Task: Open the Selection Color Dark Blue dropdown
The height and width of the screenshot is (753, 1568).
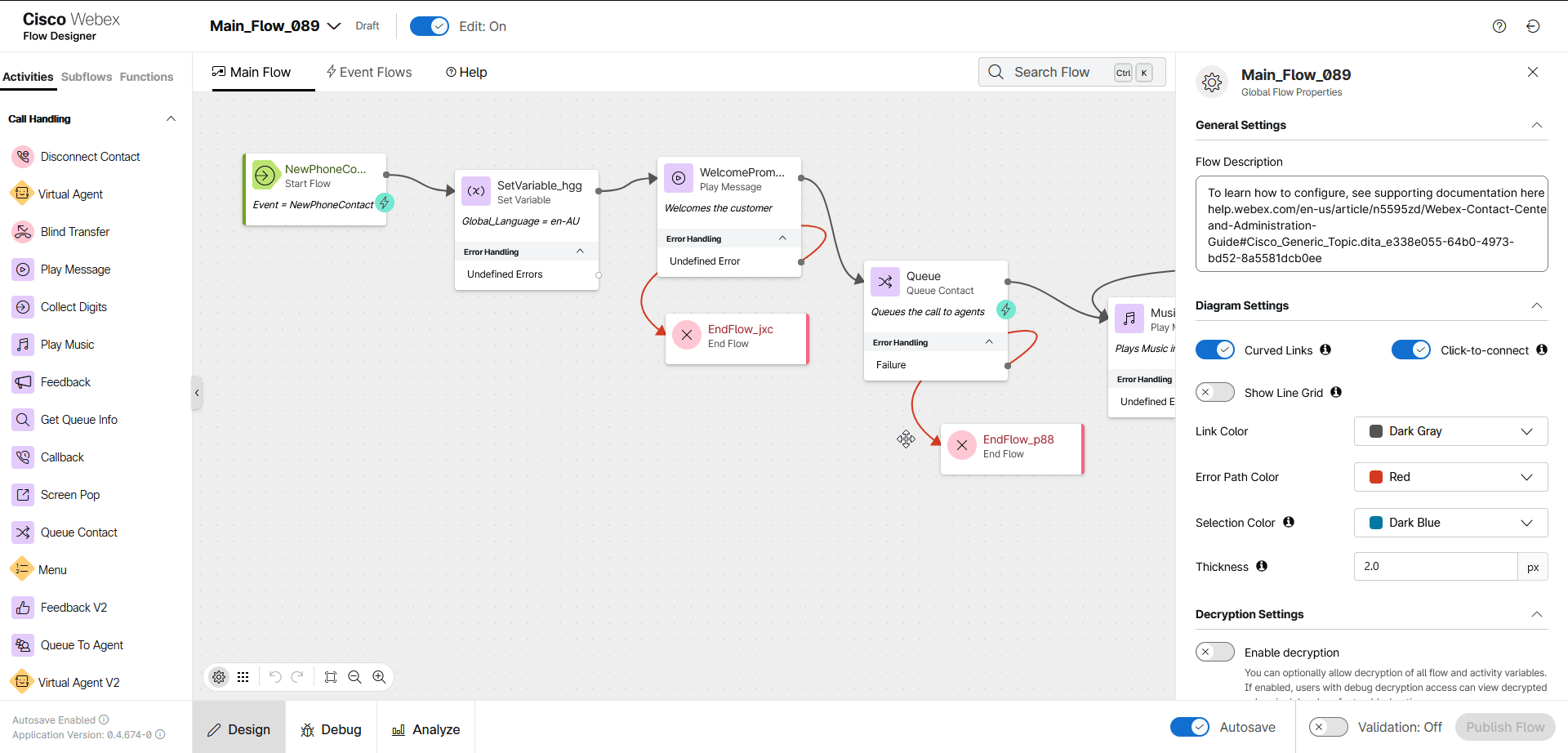Action: (1451, 523)
